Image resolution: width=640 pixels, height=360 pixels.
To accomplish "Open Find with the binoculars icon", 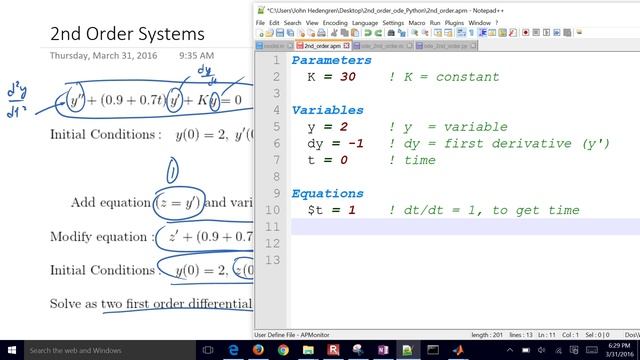I will [391, 33].
